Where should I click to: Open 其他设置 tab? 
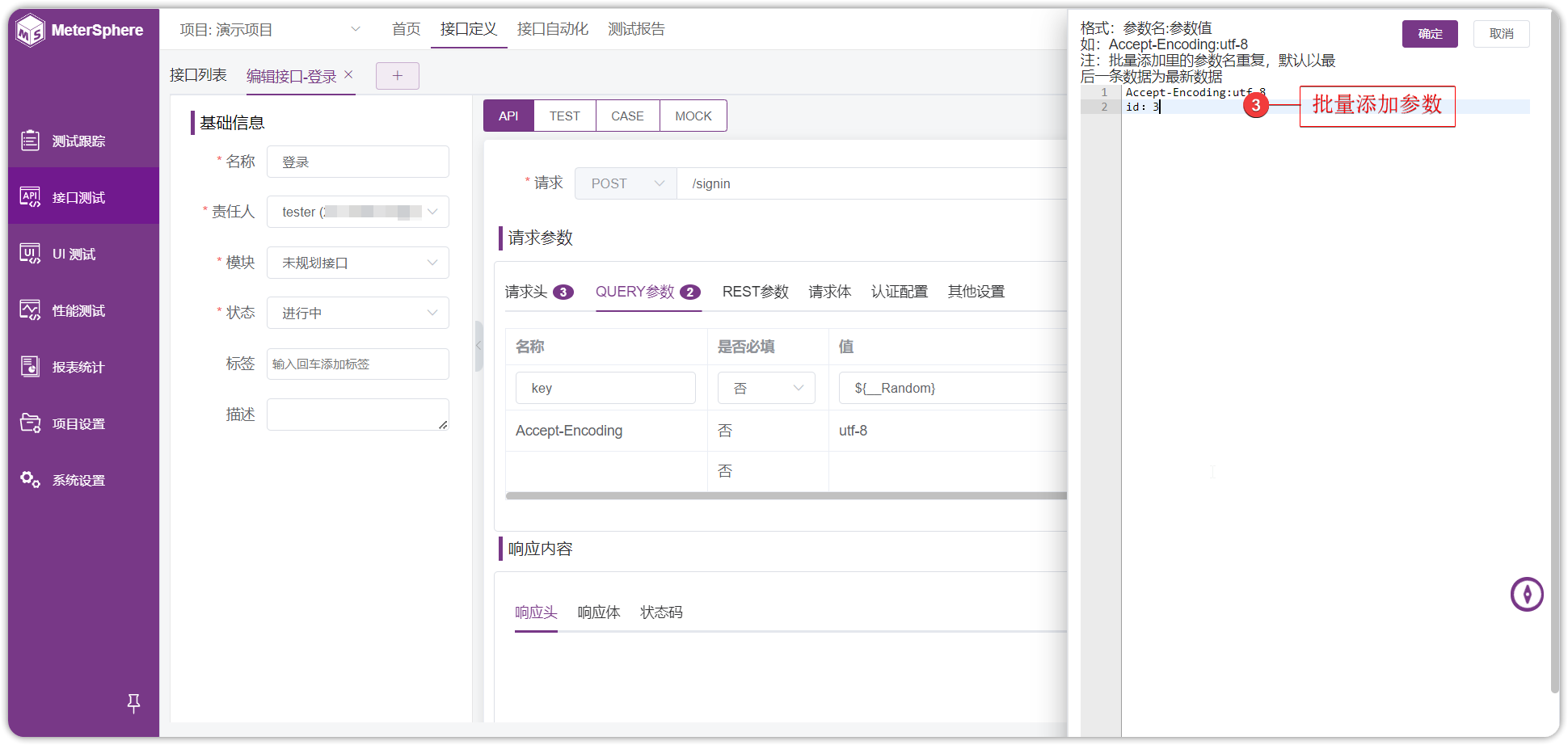(x=976, y=292)
